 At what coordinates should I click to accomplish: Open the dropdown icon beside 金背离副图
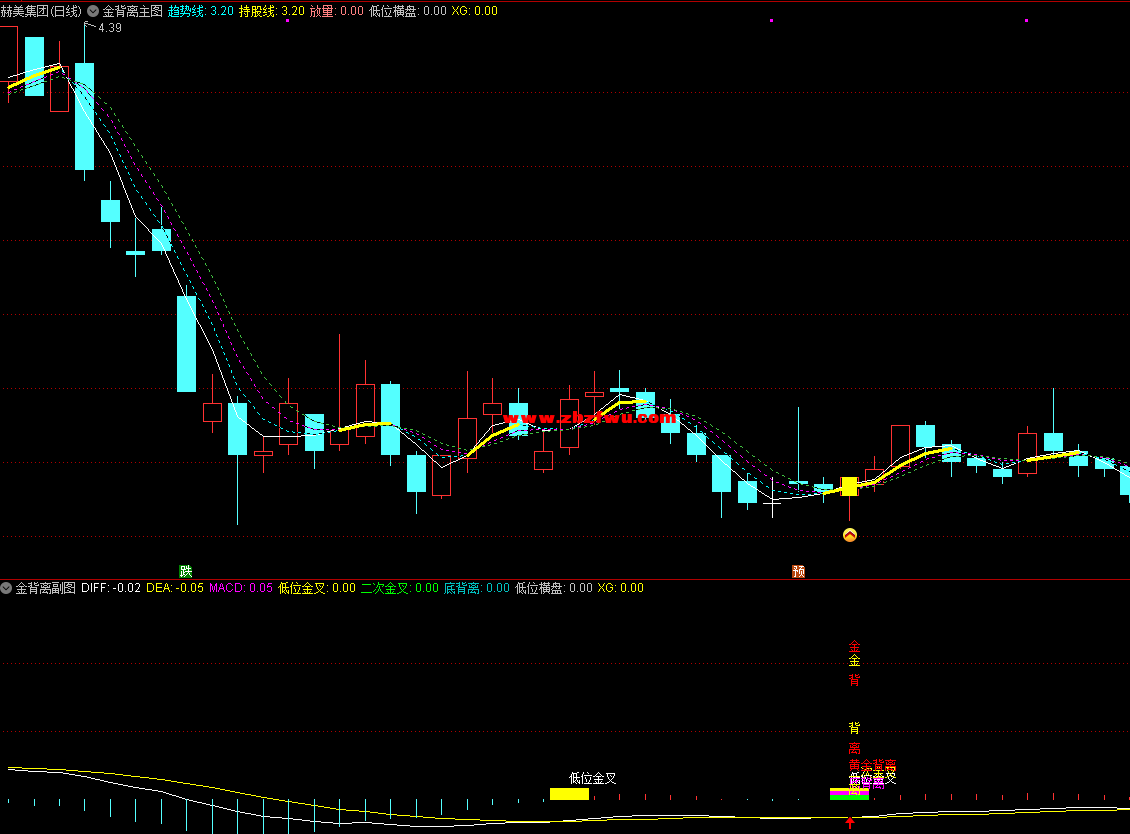[x=6, y=588]
